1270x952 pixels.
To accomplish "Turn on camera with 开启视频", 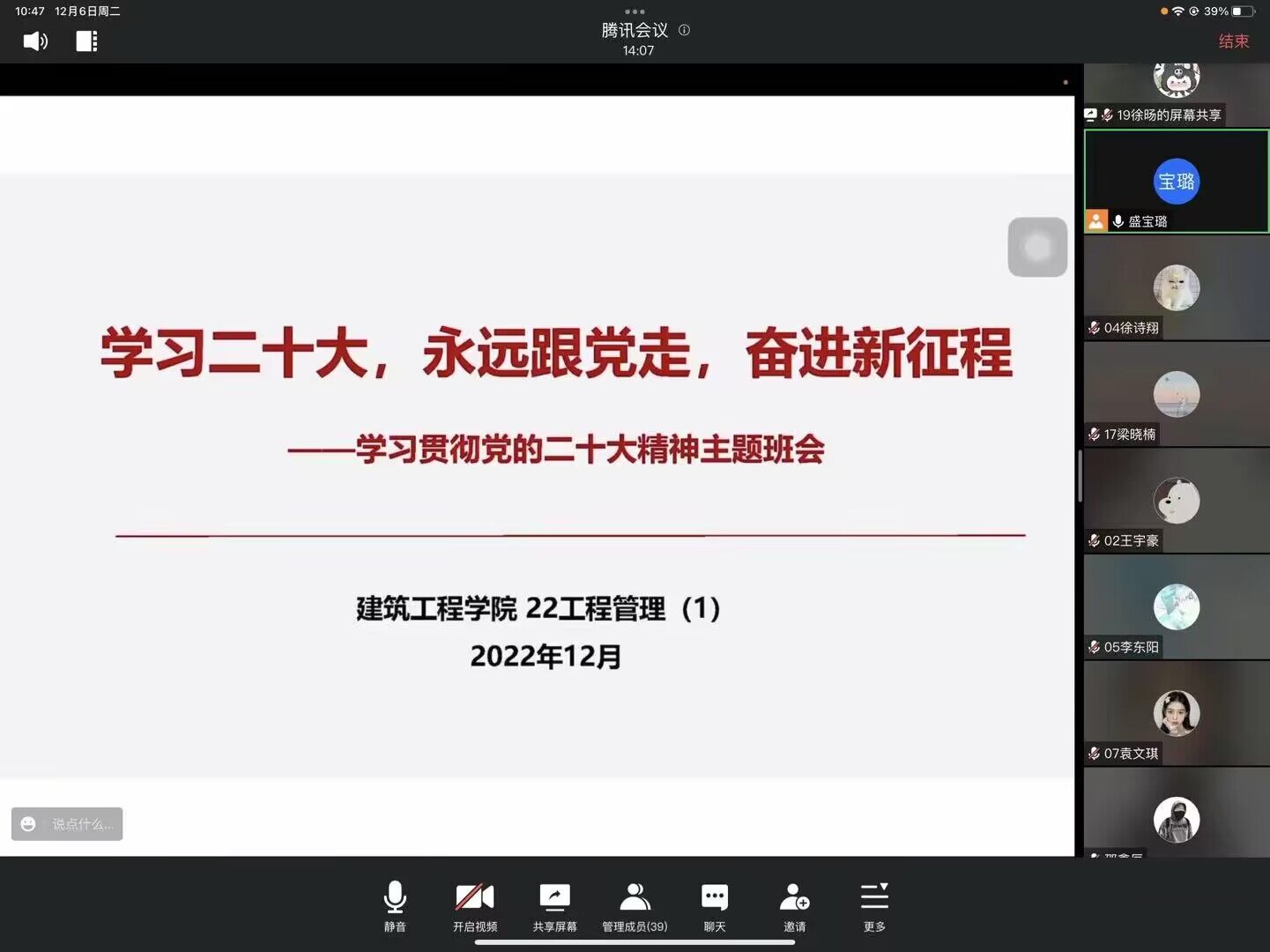I will point(475,905).
